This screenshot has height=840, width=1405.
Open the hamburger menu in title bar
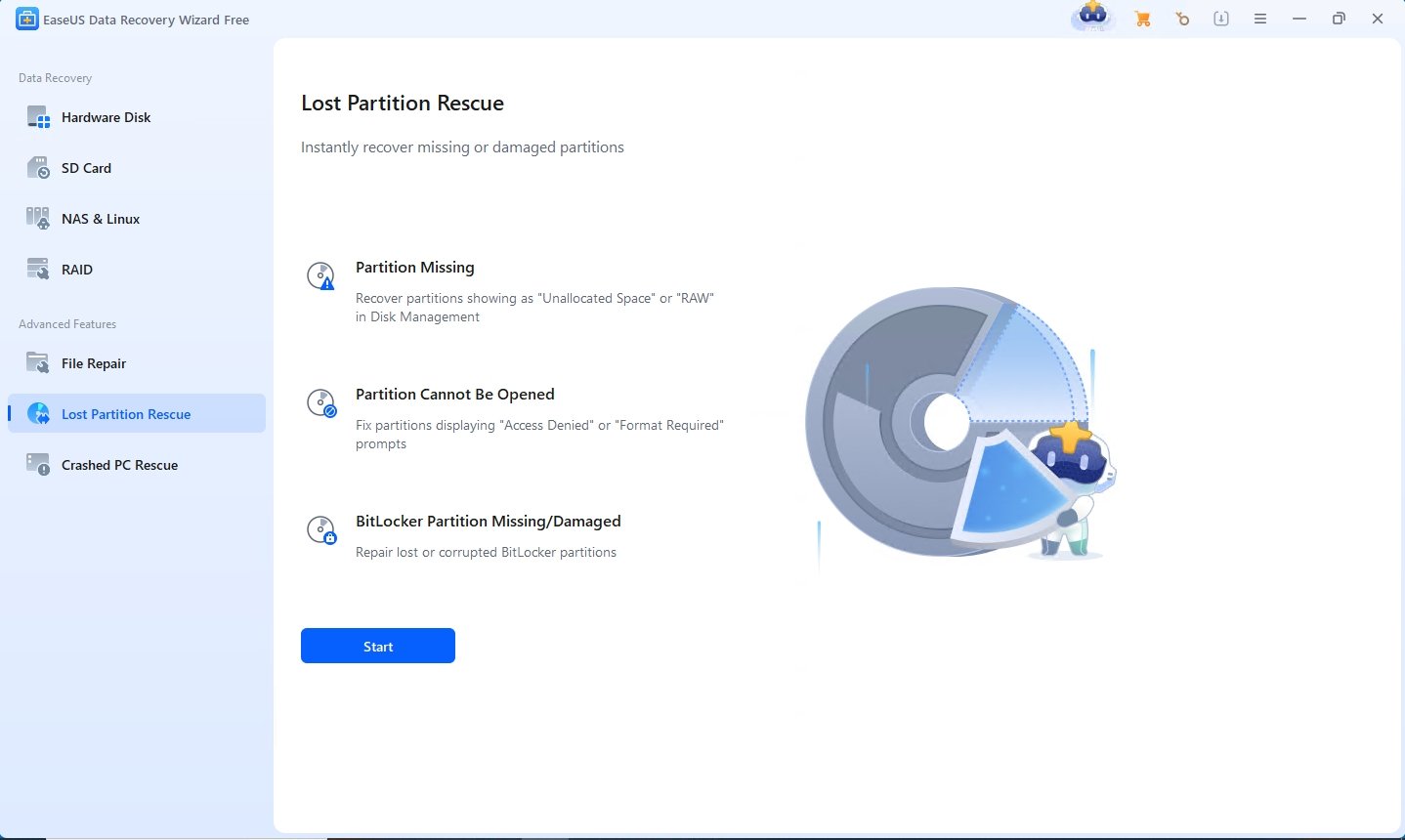(x=1260, y=19)
